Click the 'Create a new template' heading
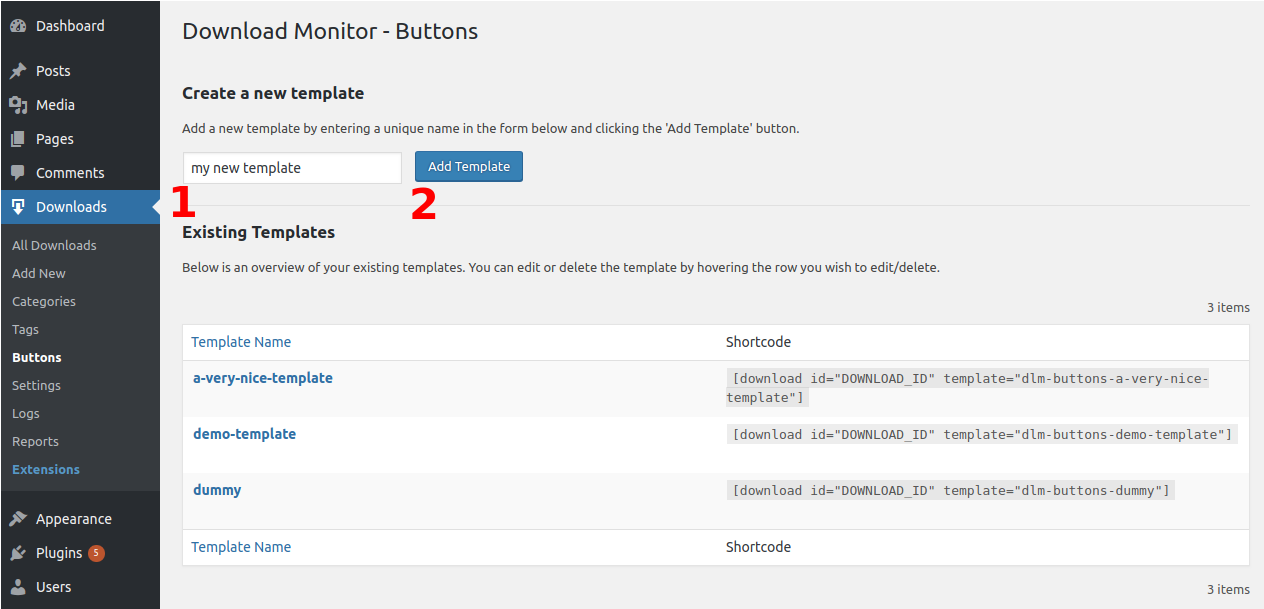This screenshot has height=609, width=1264. click(273, 93)
